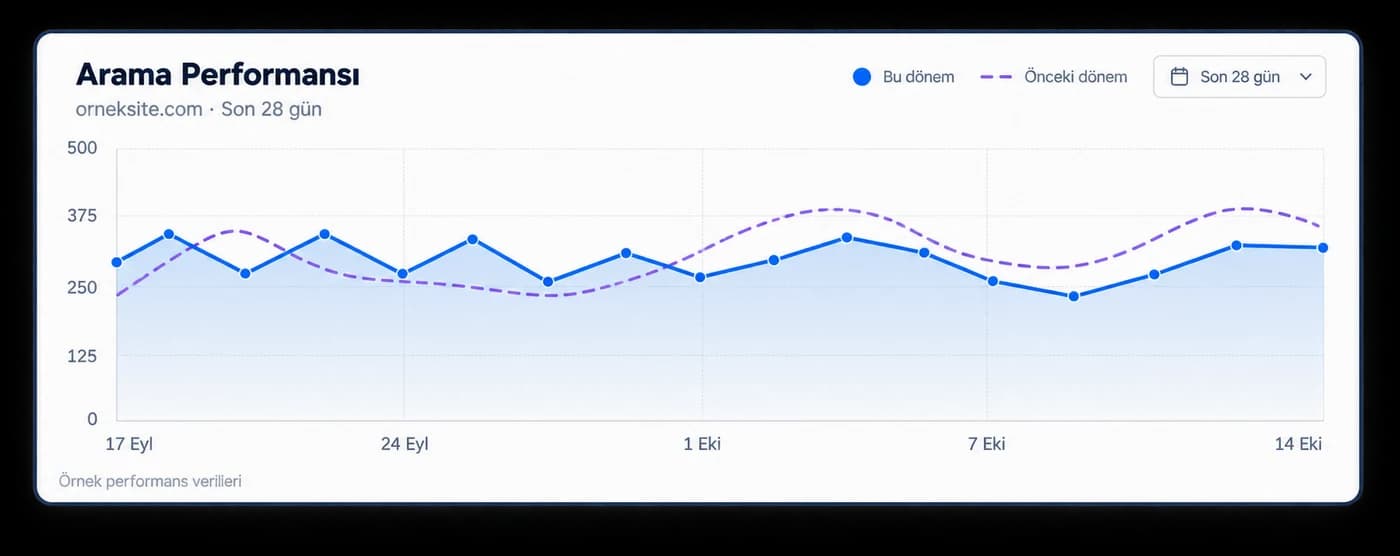This screenshot has height=556, width=1400.
Task: Click the calendar icon in date selector
Action: click(x=1179, y=77)
